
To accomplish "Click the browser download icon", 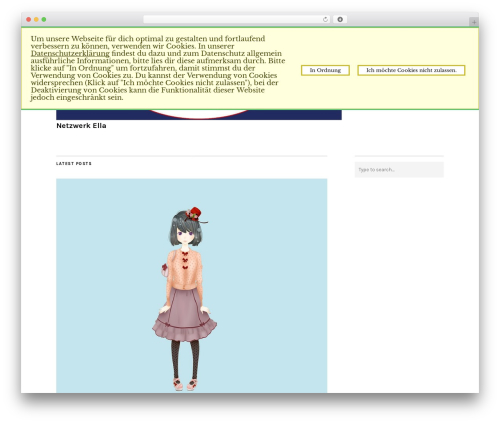I will click(x=340, y=20).
